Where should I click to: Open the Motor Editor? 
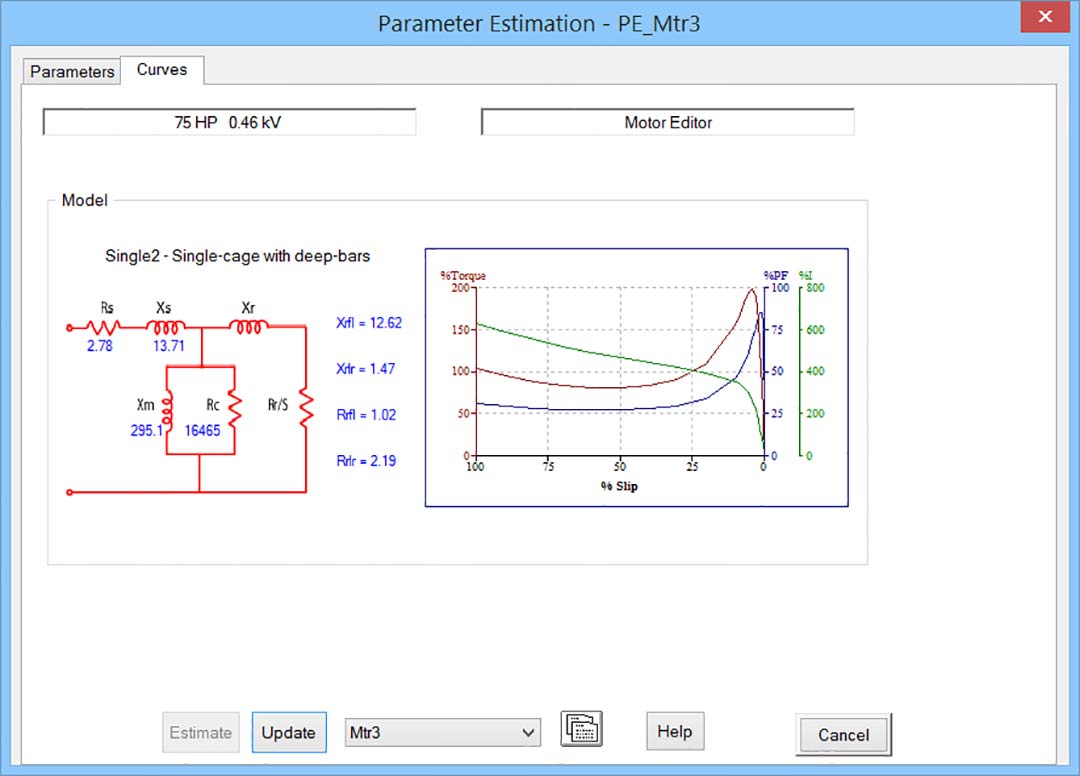pos(667,122)
